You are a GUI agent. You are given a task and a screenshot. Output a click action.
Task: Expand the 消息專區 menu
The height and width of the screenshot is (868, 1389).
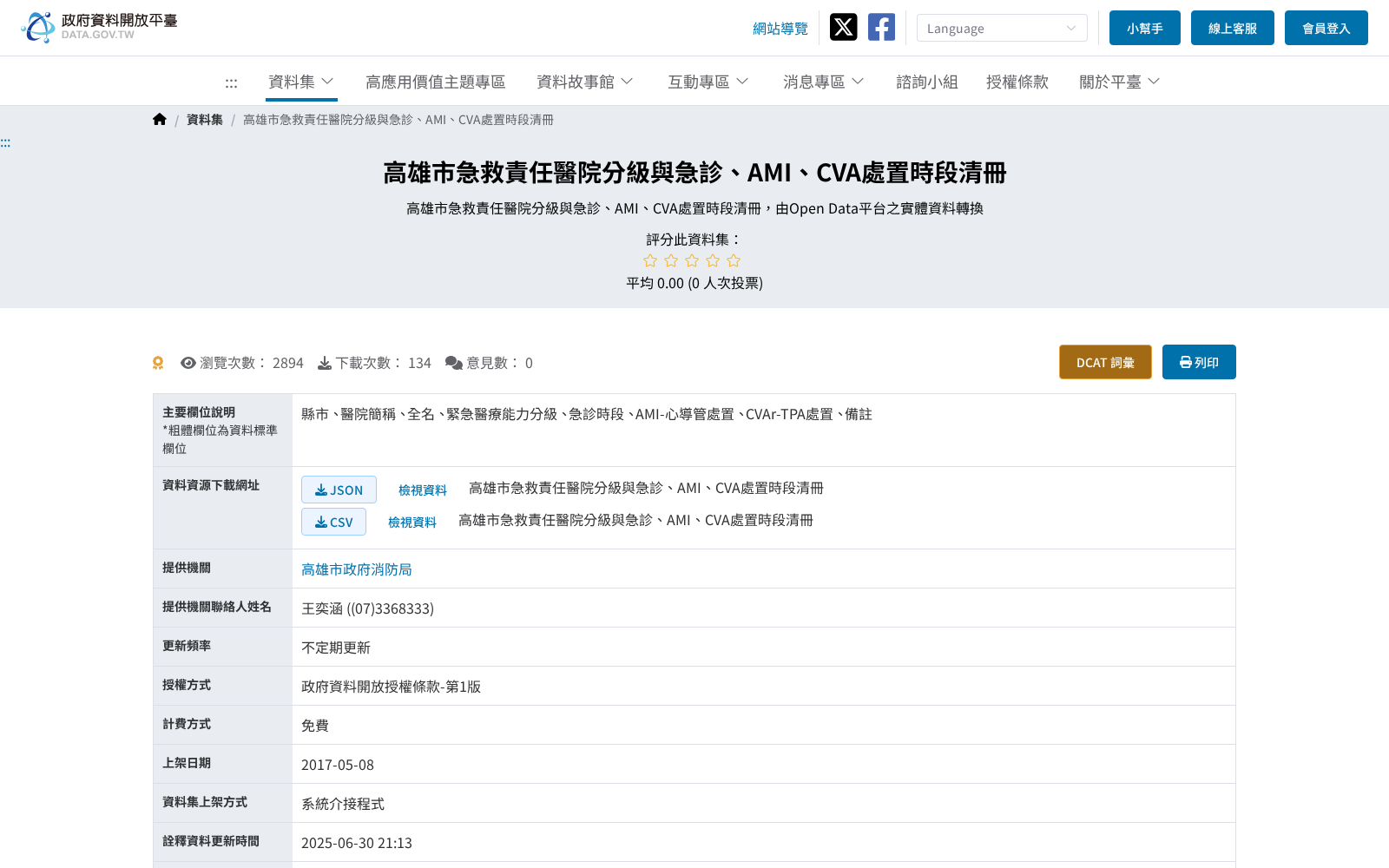point(823,82)
